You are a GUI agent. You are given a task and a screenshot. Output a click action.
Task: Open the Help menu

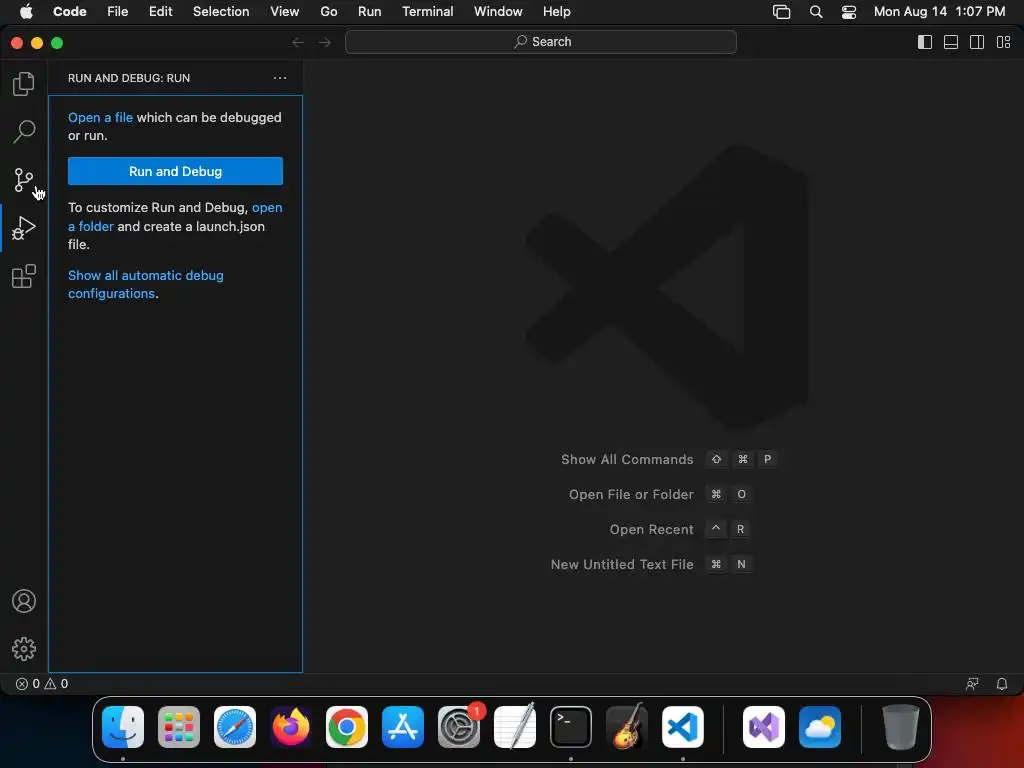[x=556, y=12]
